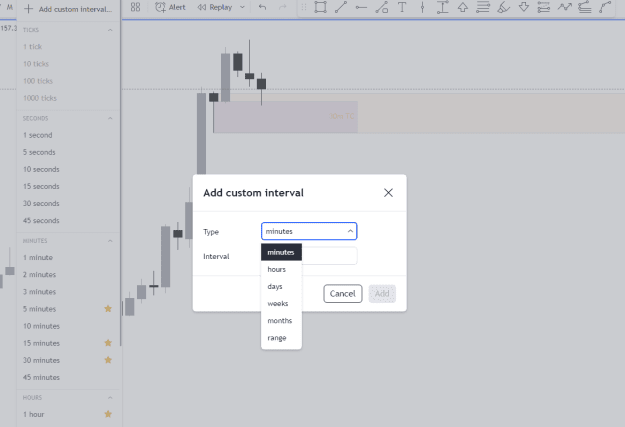Click the Add button in dialog
This screenshot has width=625, height=427.
tap(382, 294)
